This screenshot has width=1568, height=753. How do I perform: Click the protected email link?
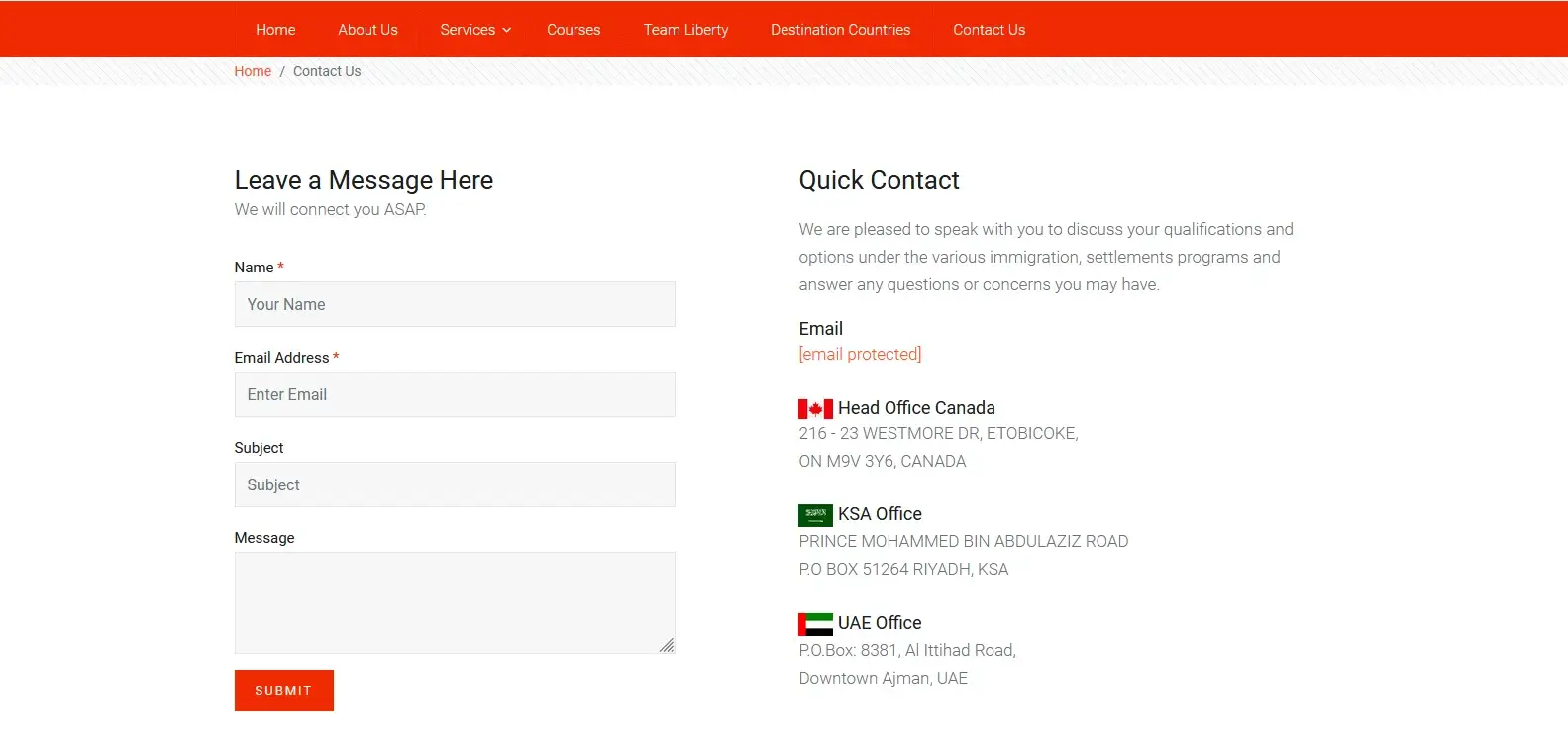tap(860, 354)
